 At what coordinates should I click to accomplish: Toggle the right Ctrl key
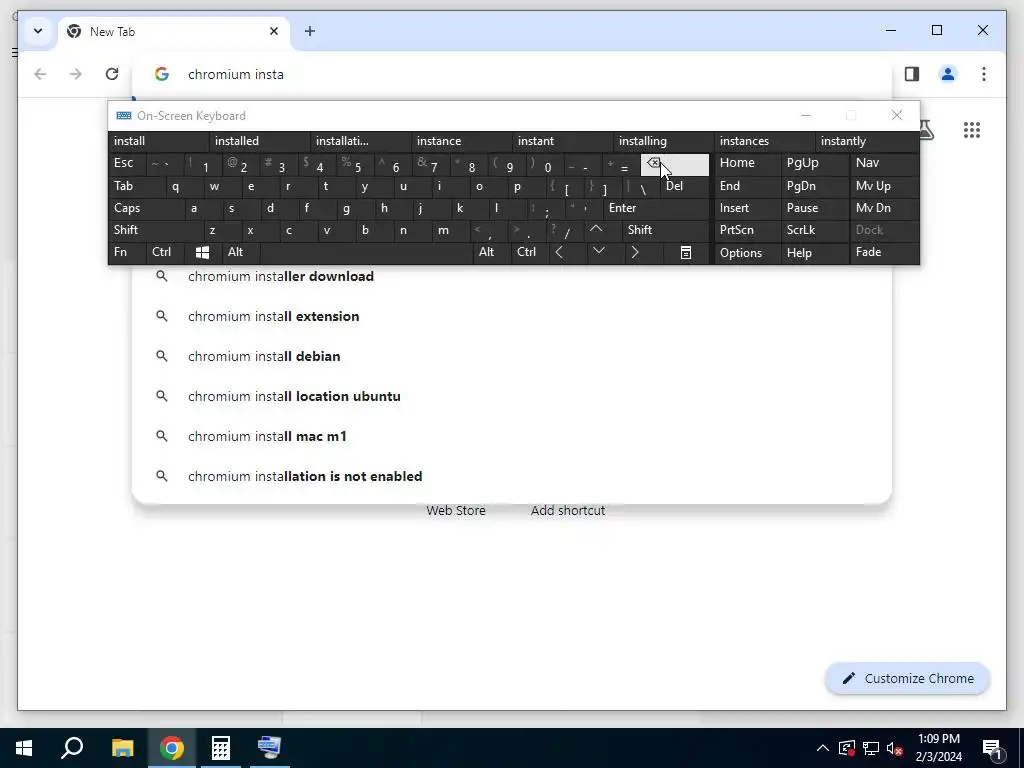point(530,252)
